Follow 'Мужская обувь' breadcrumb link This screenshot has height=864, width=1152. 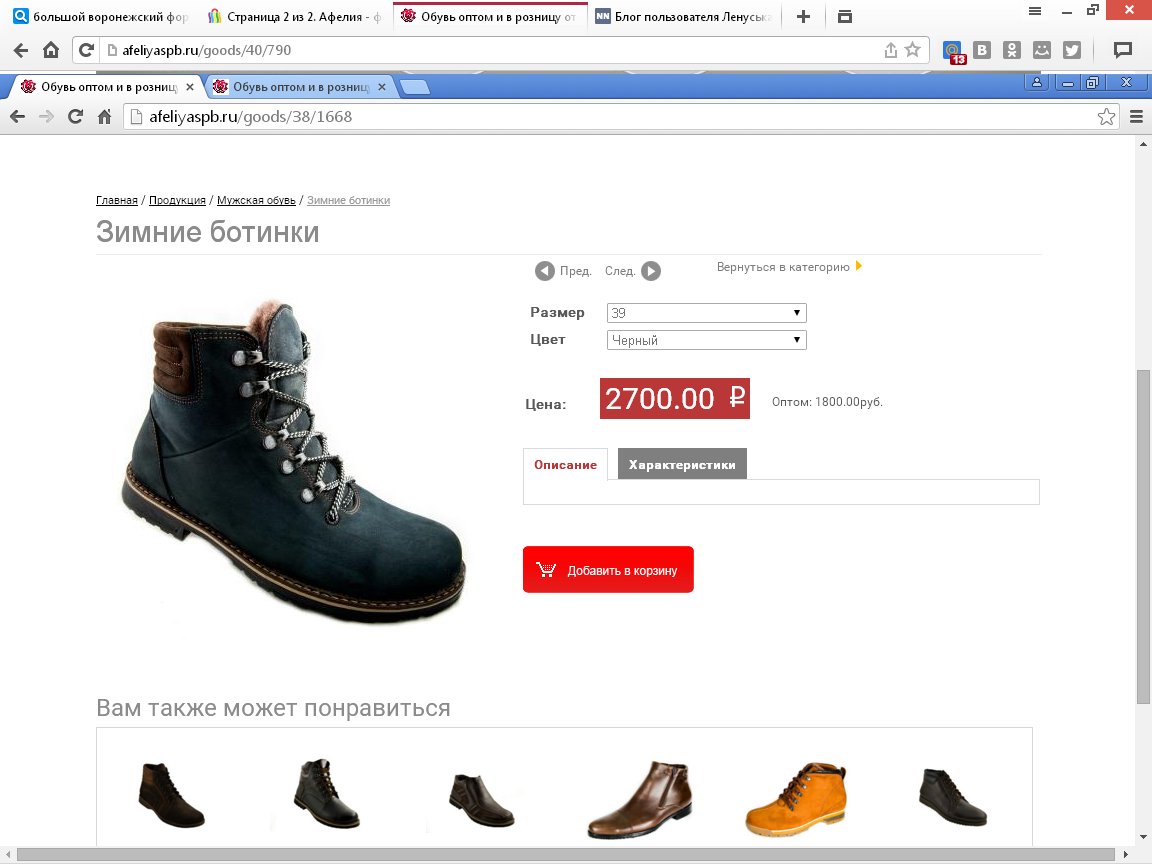256,200
